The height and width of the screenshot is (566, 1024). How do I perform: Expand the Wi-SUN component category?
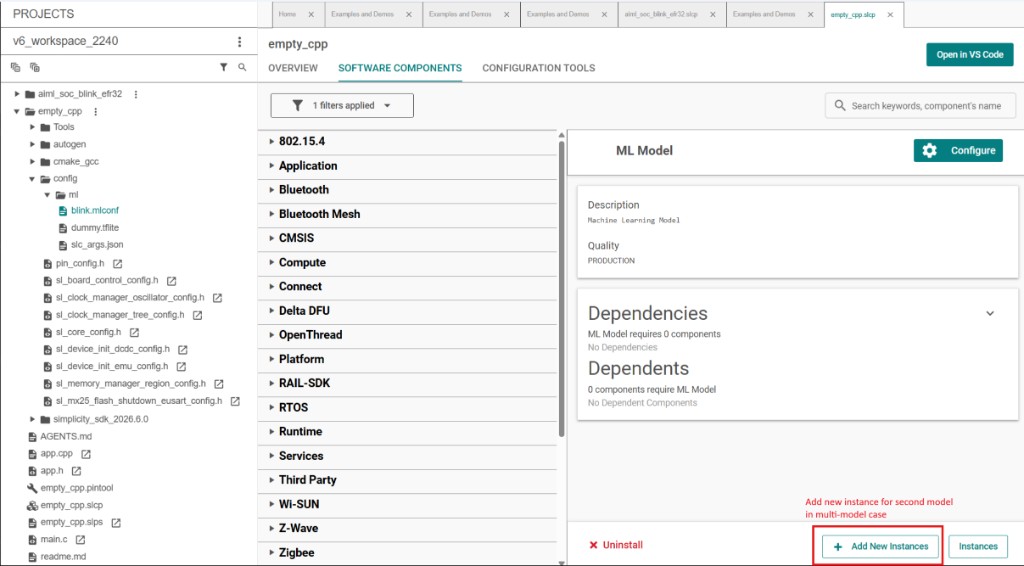(x=272, y=504)
